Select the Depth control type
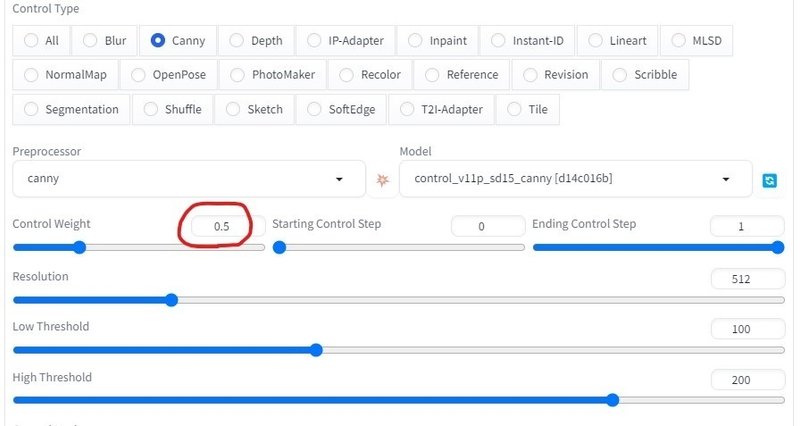The height and width of the screenshot is (426, 800). click(x=256, y=41)
